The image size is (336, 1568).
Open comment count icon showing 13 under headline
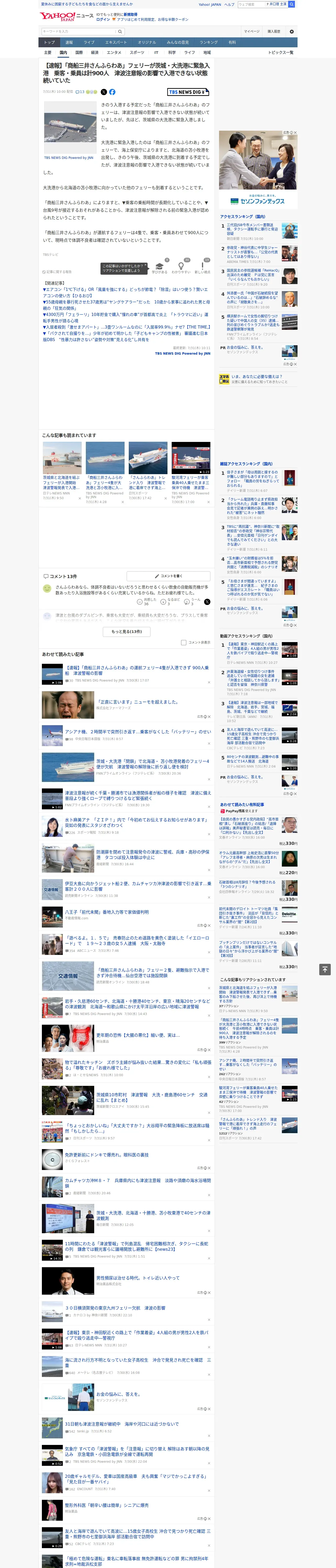[80, 92]
